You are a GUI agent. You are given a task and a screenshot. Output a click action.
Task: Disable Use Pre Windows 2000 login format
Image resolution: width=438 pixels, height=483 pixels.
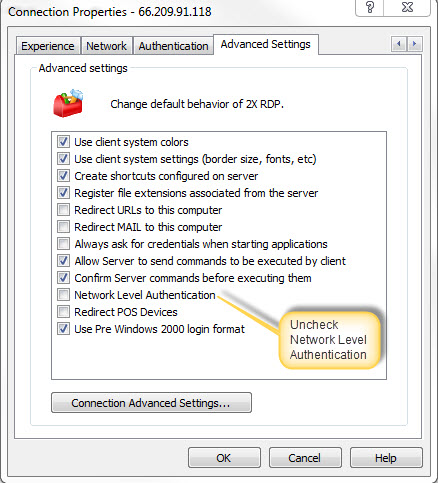tap(63, 329)
